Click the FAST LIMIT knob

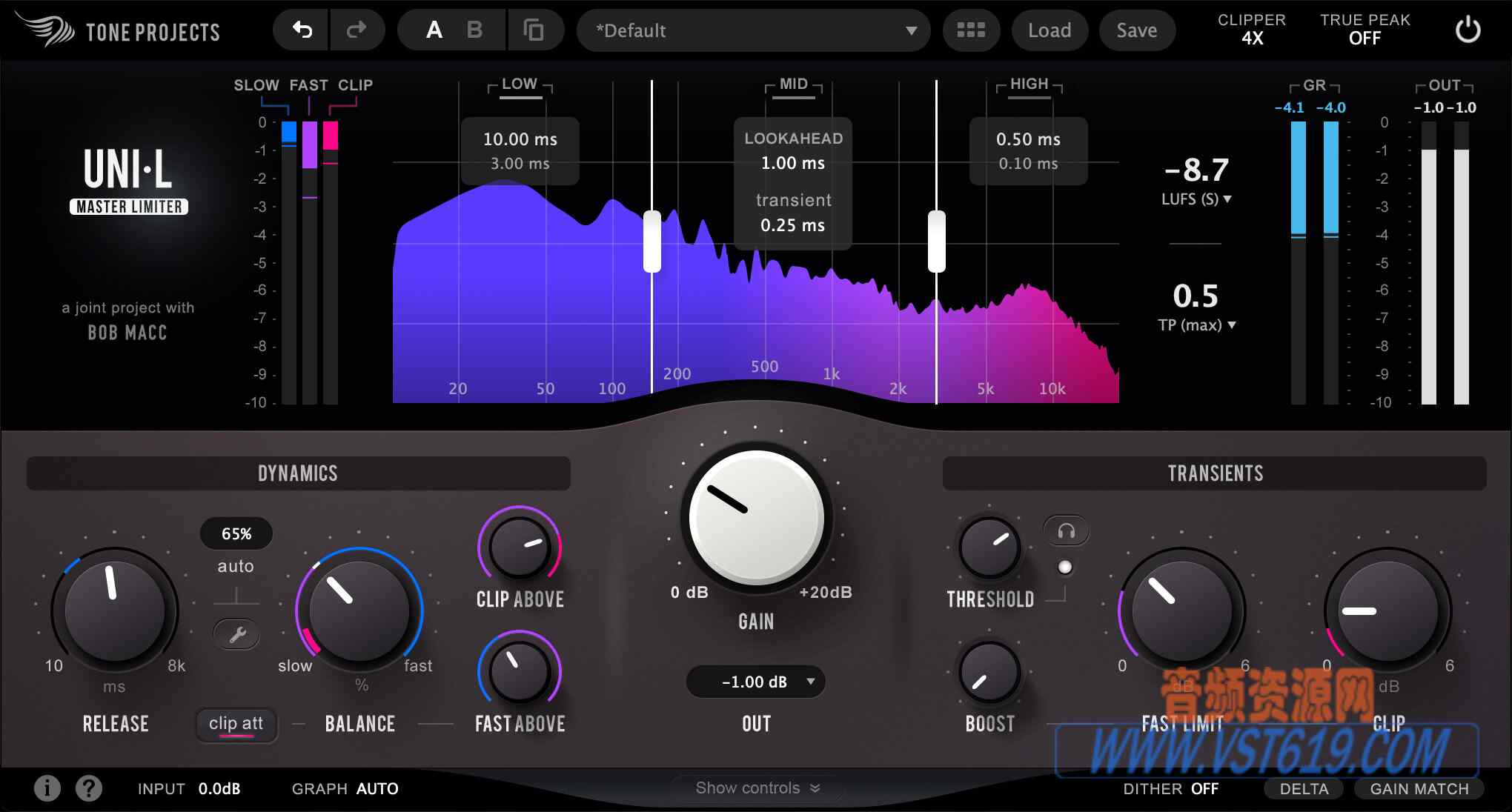(1182, 611)
